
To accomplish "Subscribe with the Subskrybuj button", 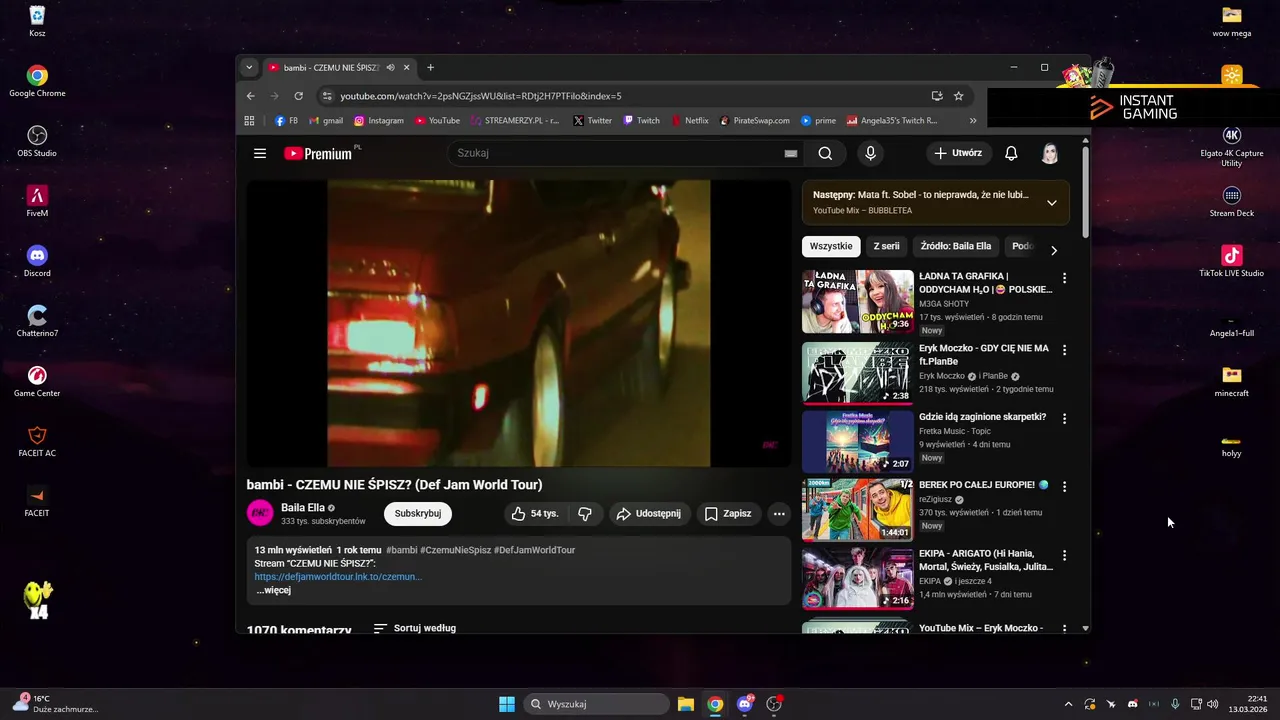I will [418, 513].
